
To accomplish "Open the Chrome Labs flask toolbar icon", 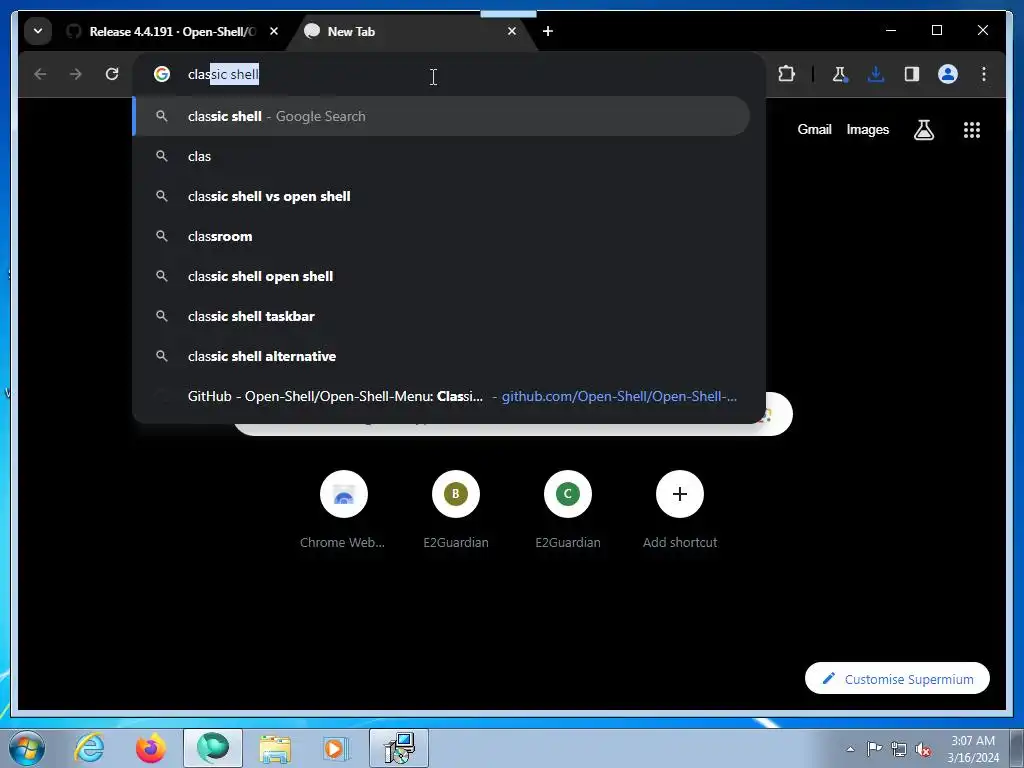I will click(x=840, y=74).
